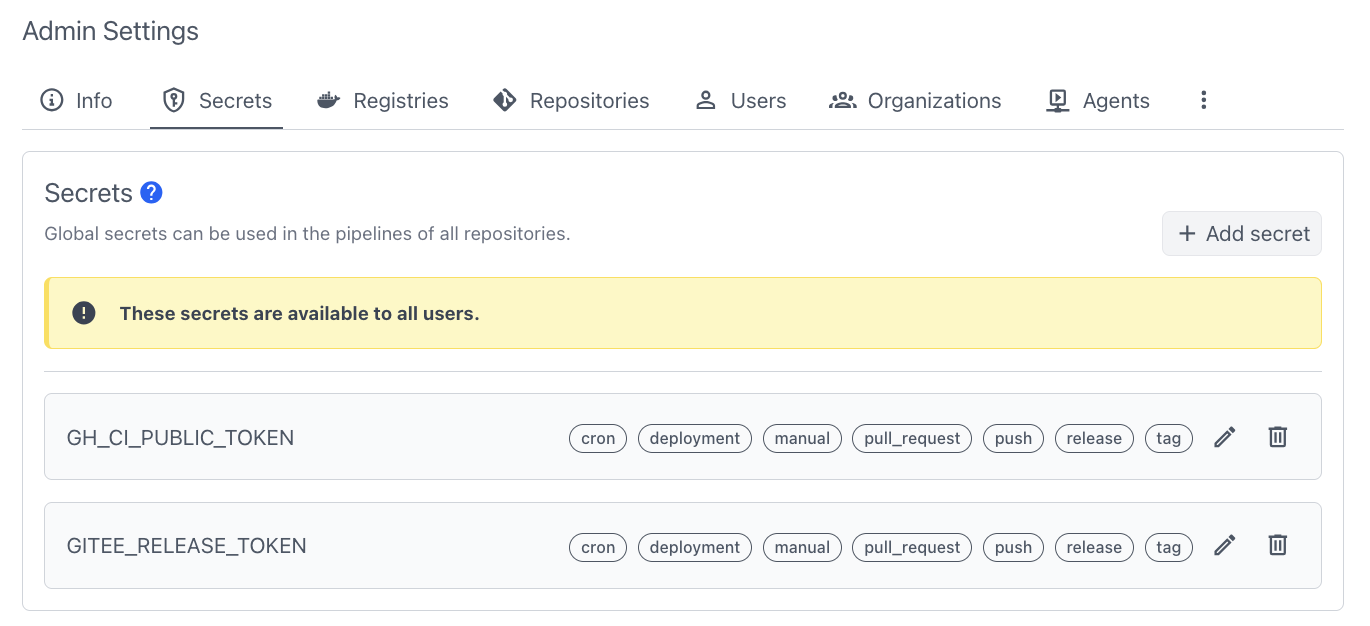Click the tag badge on GH_CI_PUBLIC_TOKEN row

click(x=1169, y=438)
